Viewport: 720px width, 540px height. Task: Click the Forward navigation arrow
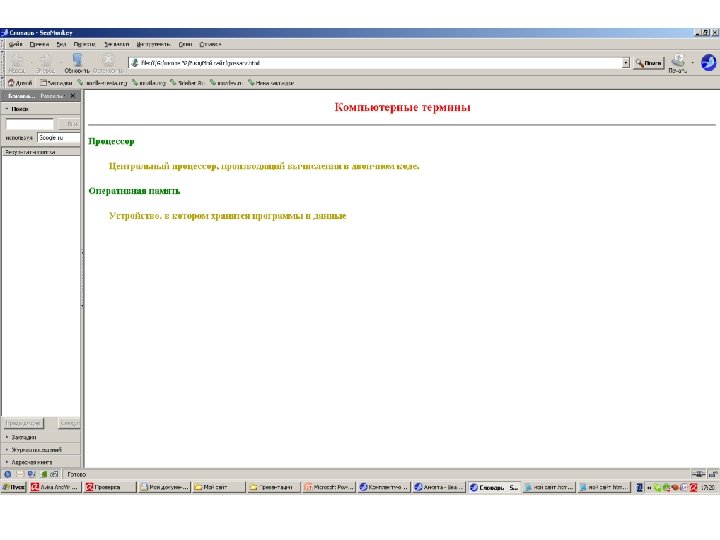tap(45, 63)
